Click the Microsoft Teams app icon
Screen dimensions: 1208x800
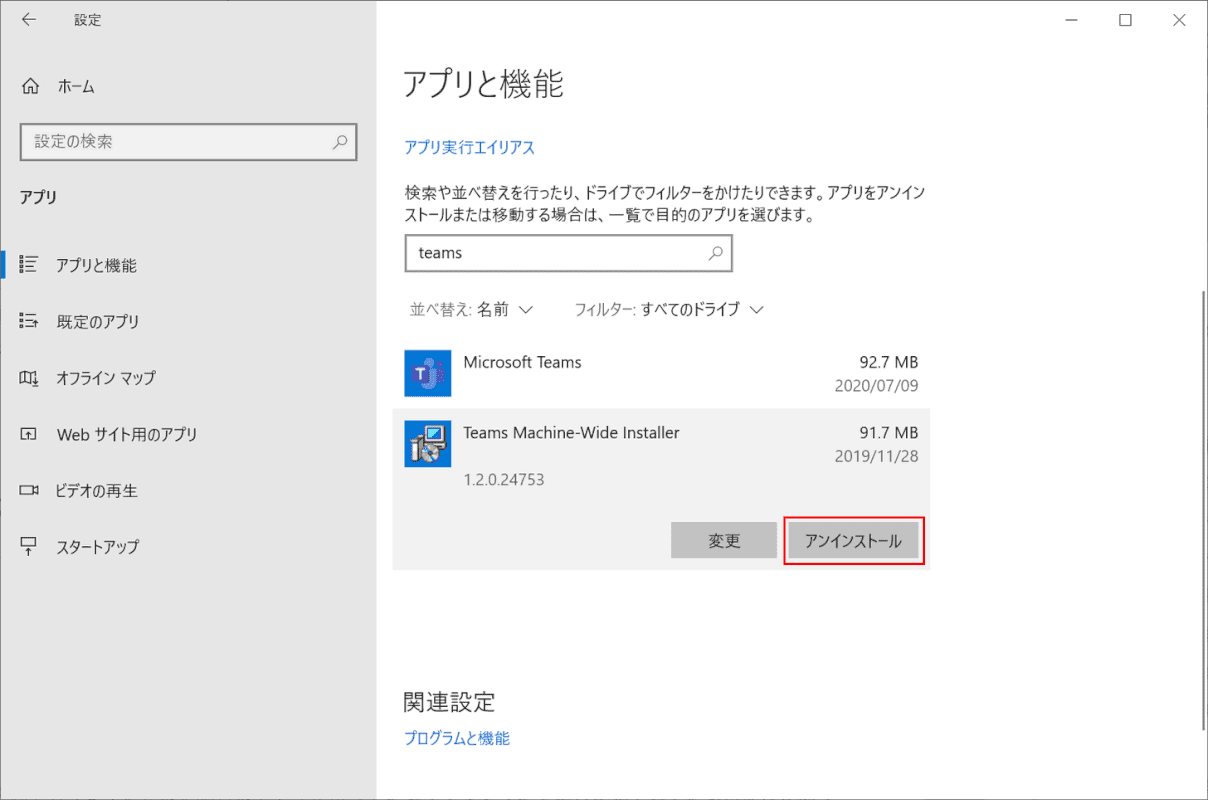[x=428, y=373]
